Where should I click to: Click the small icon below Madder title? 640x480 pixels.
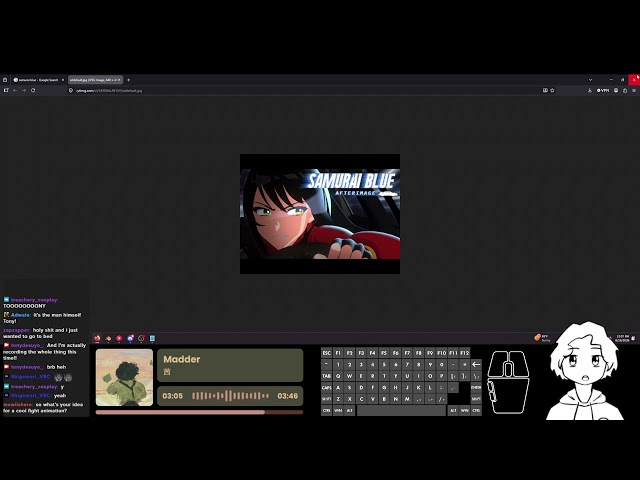pyautogui.click(x=167, y=371)
